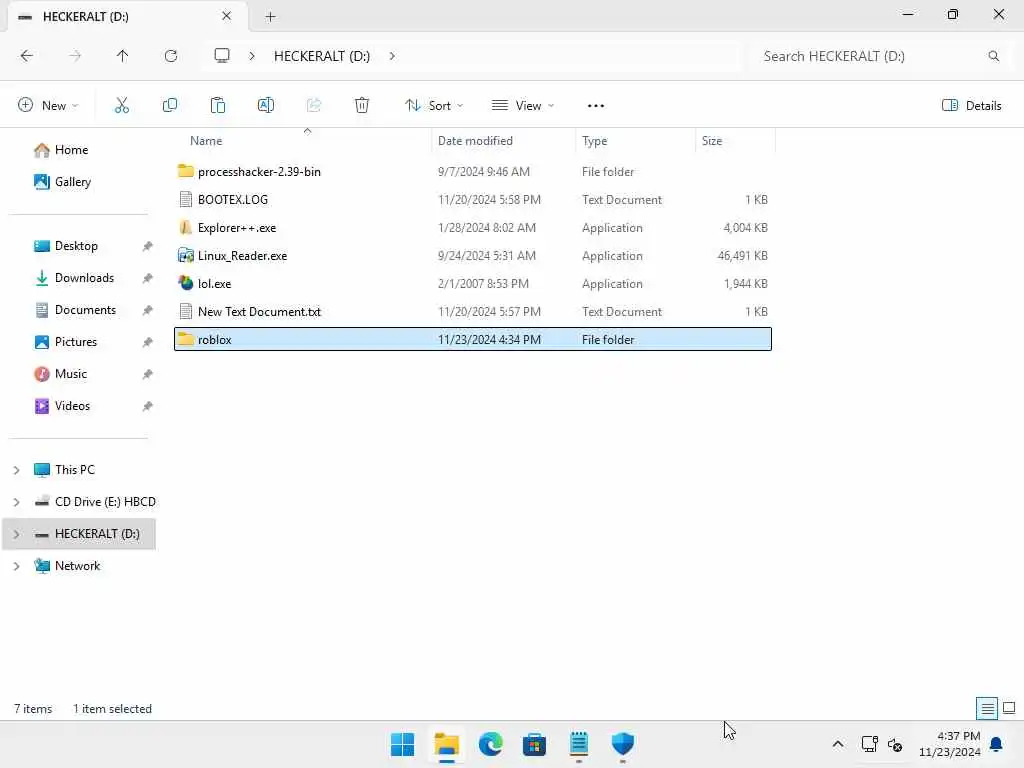
Task: Sort by Size column header
Action: point(712,140)
